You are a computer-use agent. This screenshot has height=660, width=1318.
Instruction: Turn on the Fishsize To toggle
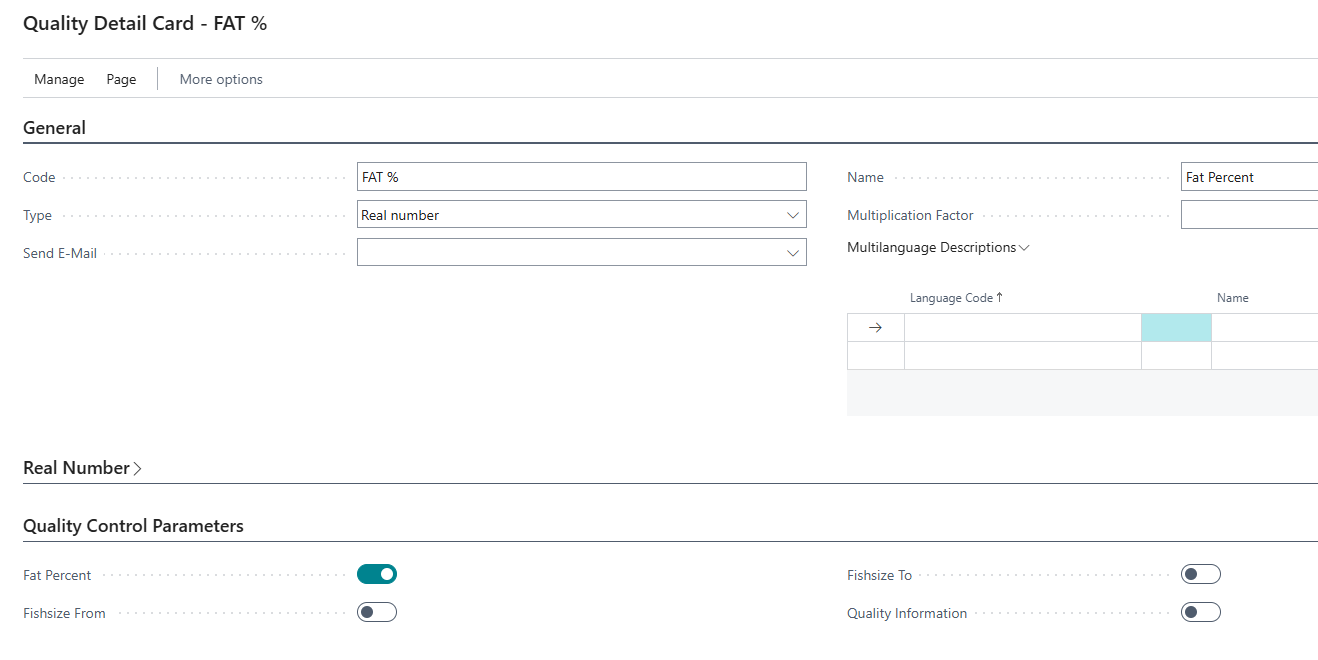tap(1200, 574)
